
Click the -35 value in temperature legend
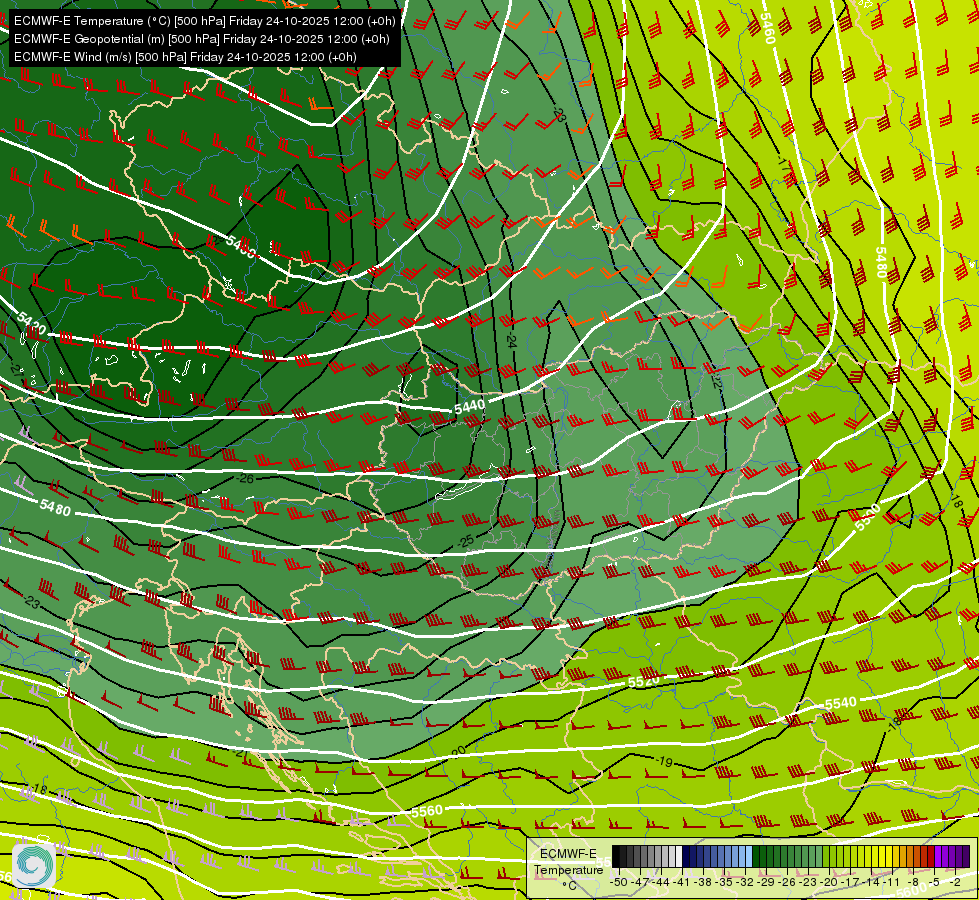tap(726, 882)
